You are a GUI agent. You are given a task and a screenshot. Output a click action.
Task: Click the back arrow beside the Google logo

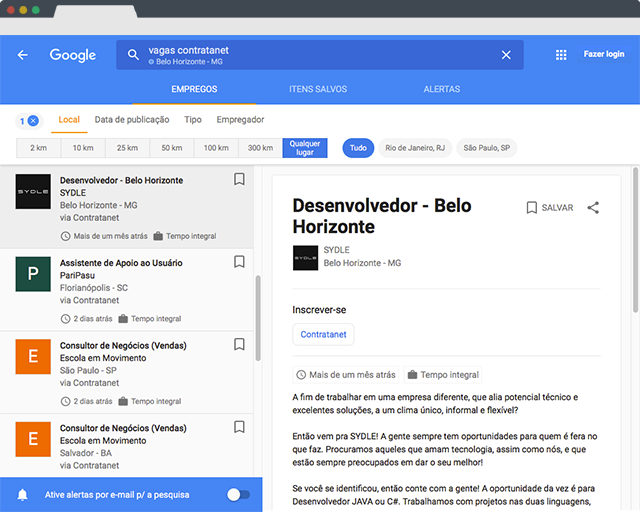pyautogui.click(x=23, y=55)
